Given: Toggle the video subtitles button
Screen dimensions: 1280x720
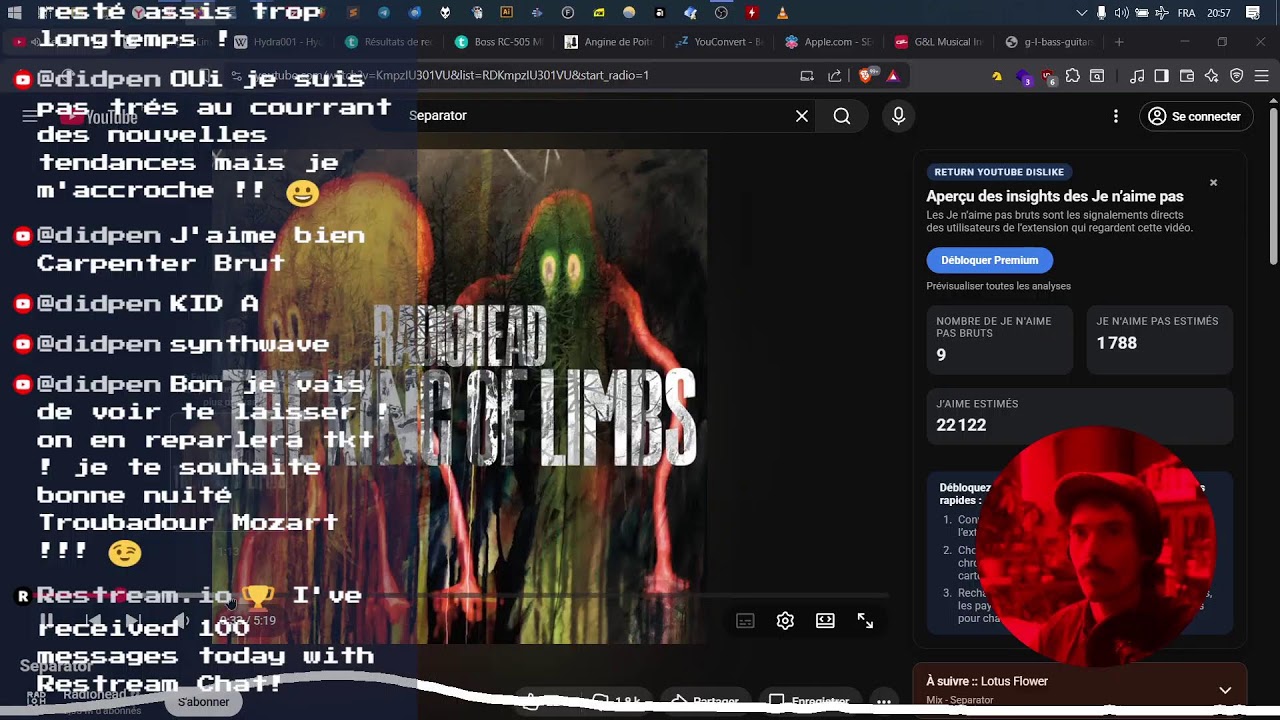Looking at the screenshot, I should click(745, 621).
